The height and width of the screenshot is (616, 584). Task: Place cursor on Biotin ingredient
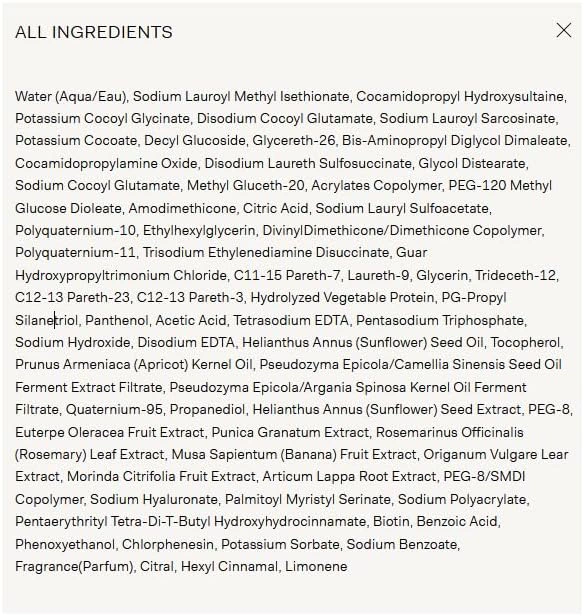point(391,521)
